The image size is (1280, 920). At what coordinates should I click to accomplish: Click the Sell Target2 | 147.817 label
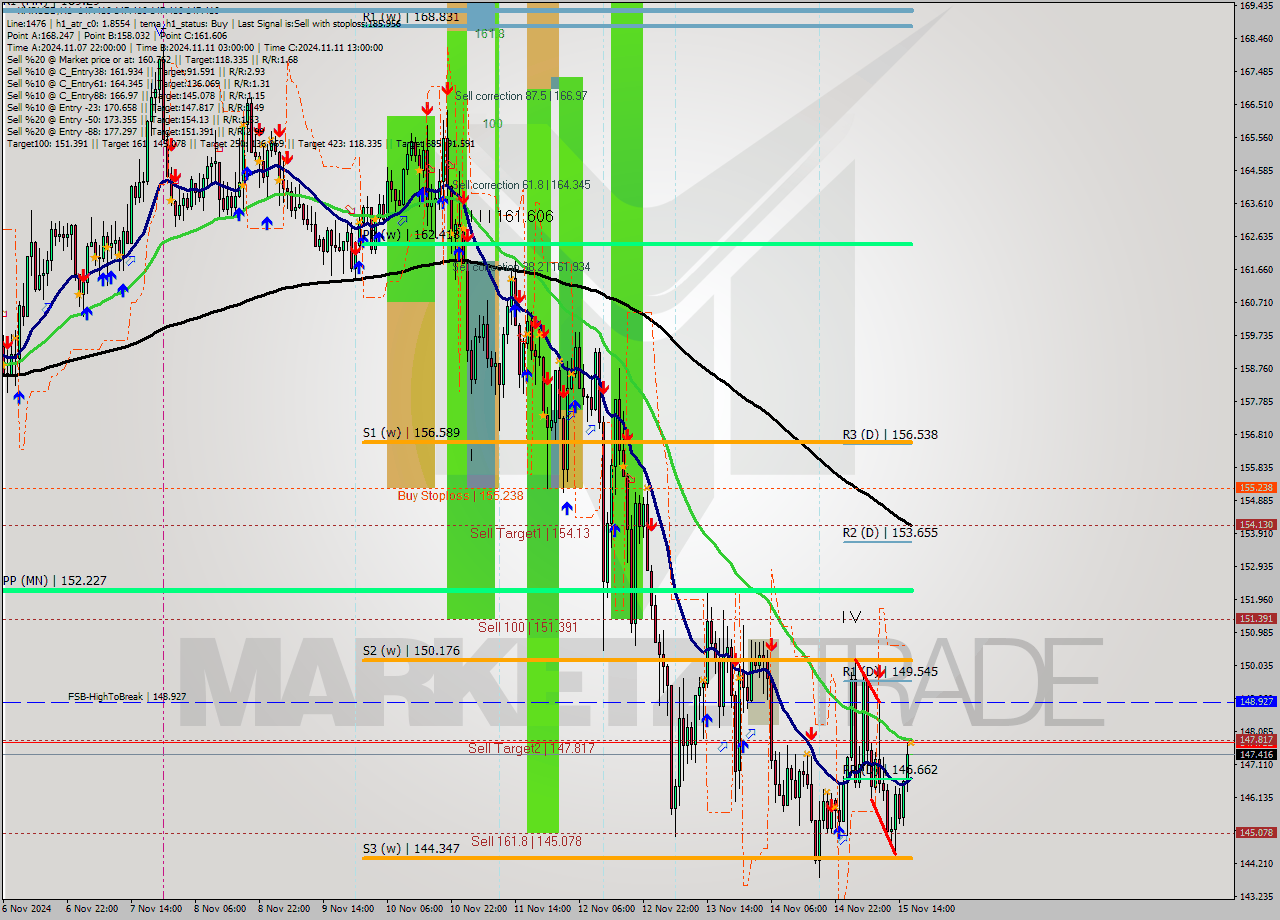(531, 747)
